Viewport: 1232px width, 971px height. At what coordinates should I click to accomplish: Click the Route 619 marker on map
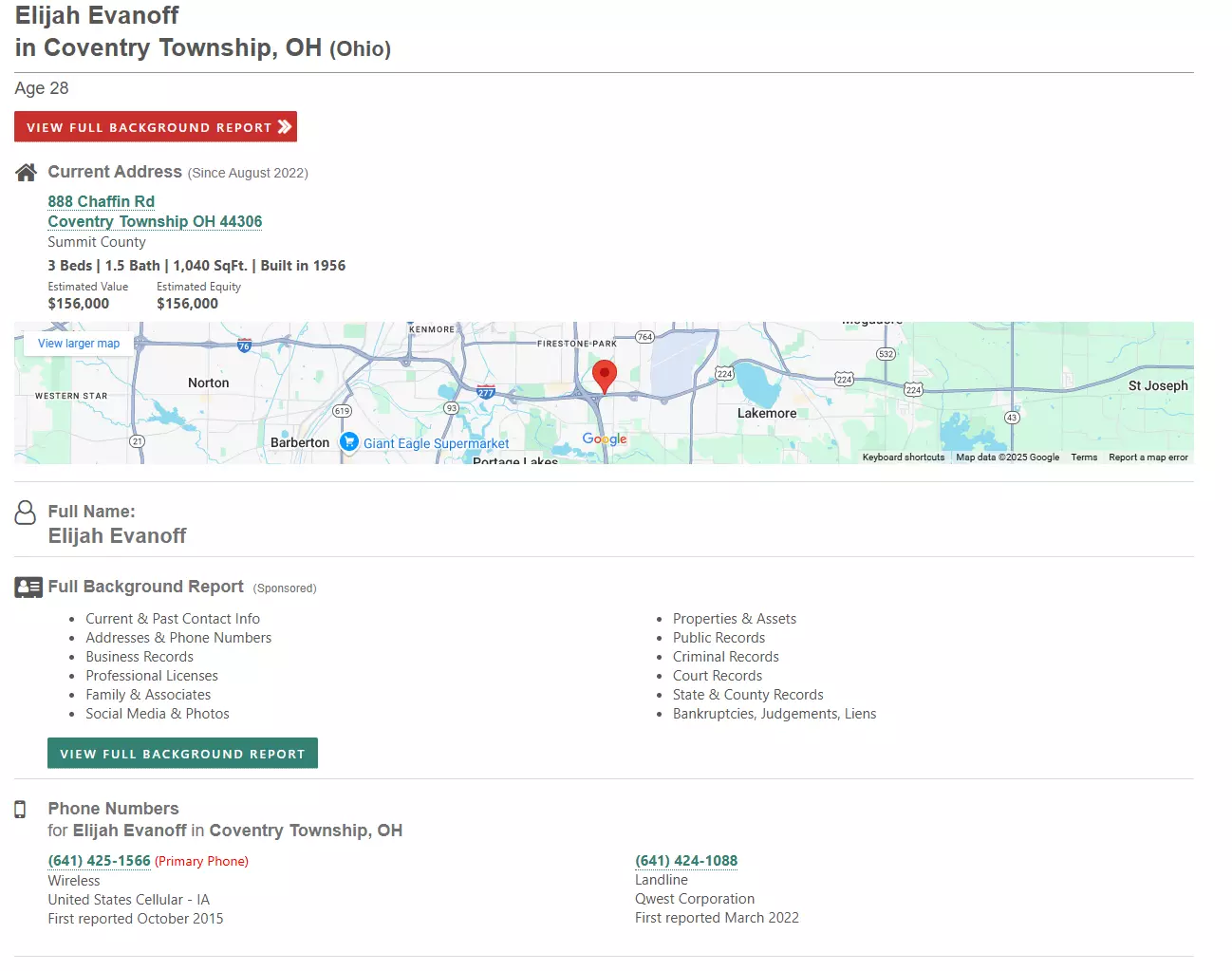(342, 411)
